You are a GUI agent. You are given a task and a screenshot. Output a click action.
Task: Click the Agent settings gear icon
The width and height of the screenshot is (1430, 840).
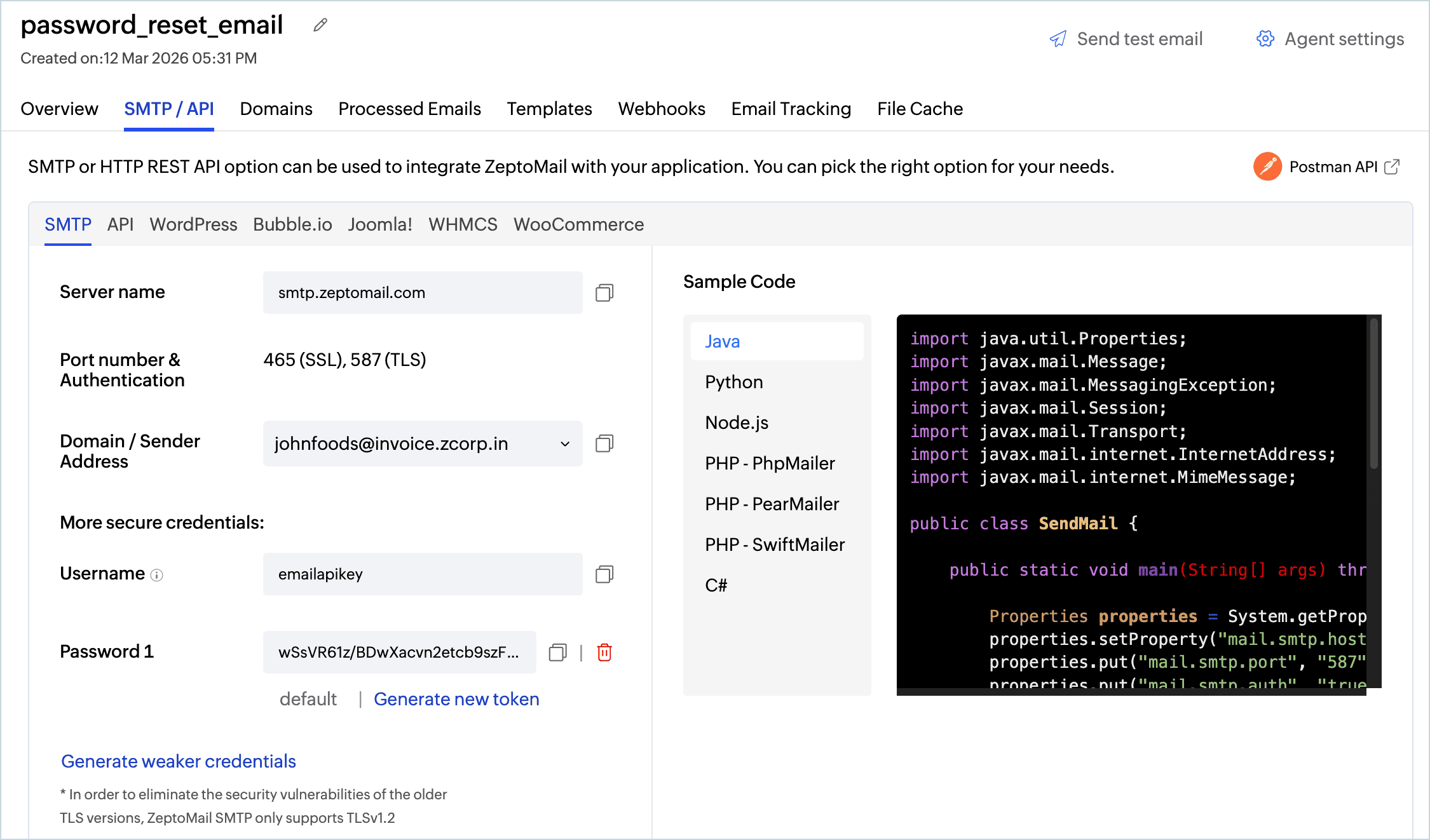(1265, 39)
